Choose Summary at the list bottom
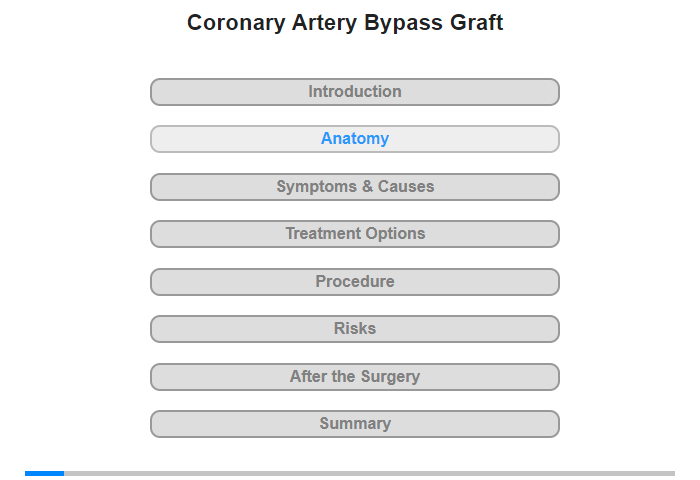Viewport: 700px width, 480px height. [355, 424]
